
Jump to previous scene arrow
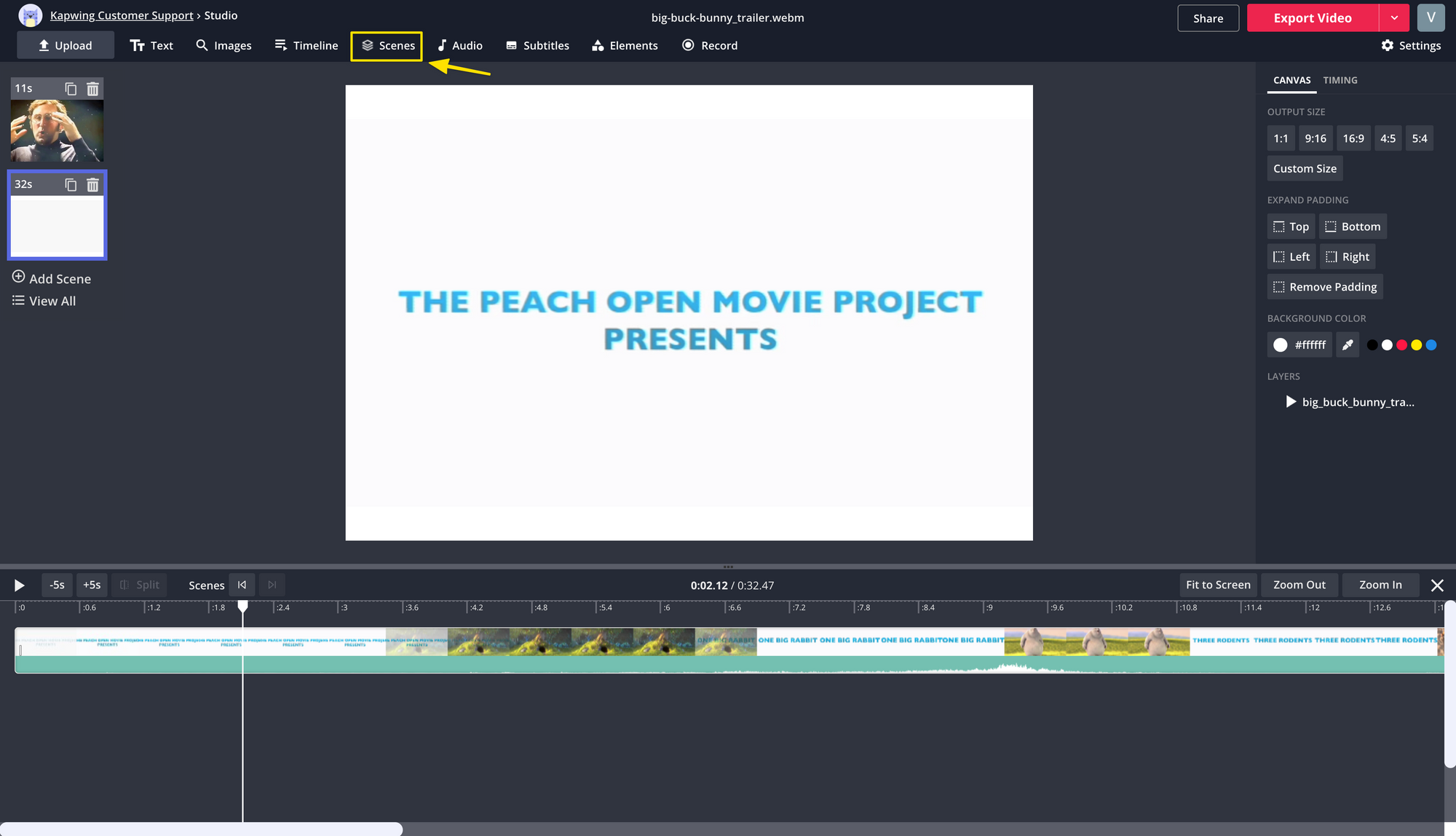pyautogui.click(x=242, y=585)
